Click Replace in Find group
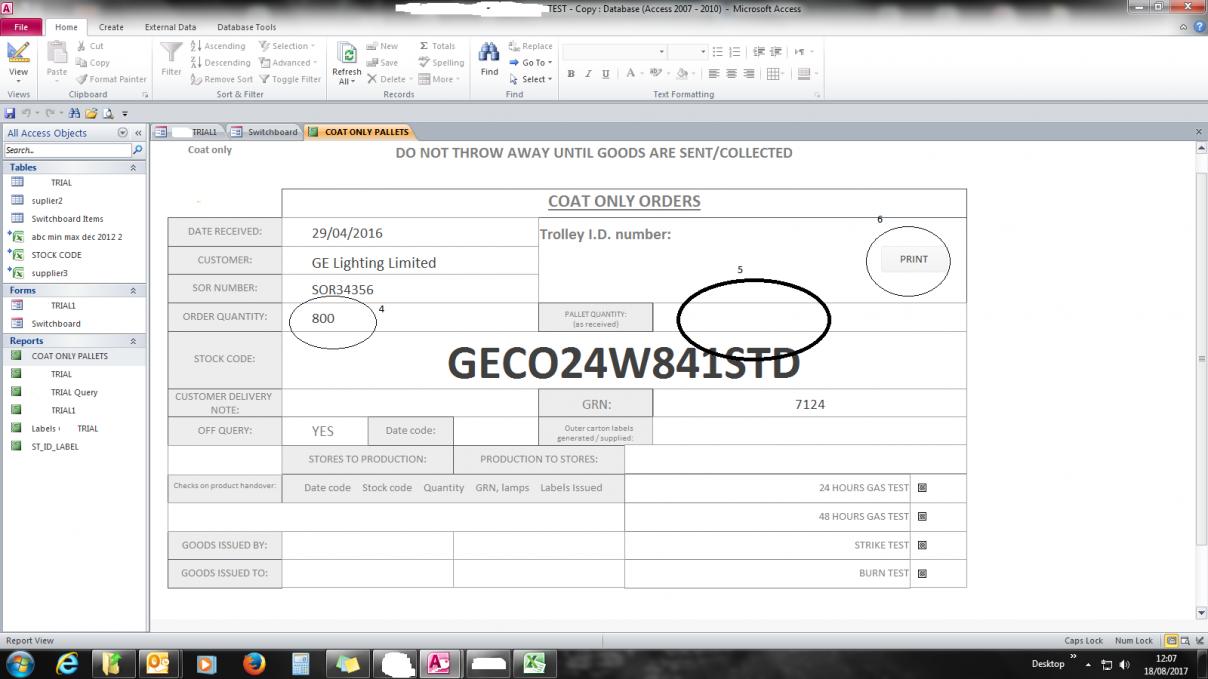This screenshot has height=679, width=1208. tap(530, 46)
